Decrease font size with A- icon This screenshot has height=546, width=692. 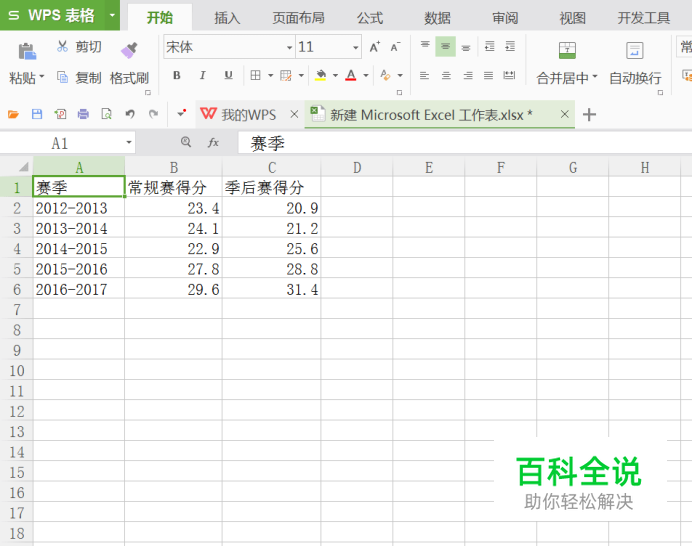(x=395, y=47)
